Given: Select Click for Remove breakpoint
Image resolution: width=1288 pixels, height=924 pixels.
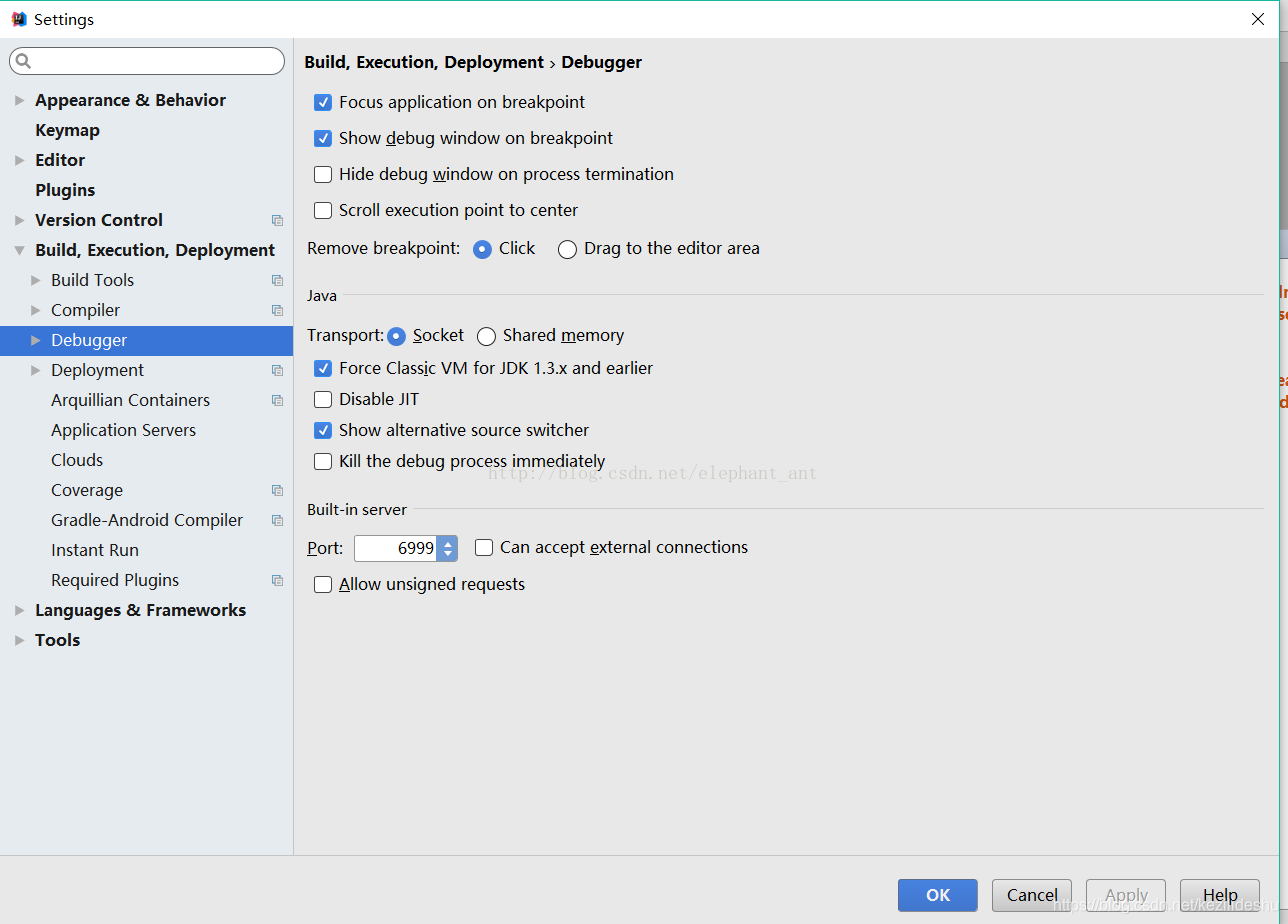Looking at the screenshot, I should (x=482, y=249).
